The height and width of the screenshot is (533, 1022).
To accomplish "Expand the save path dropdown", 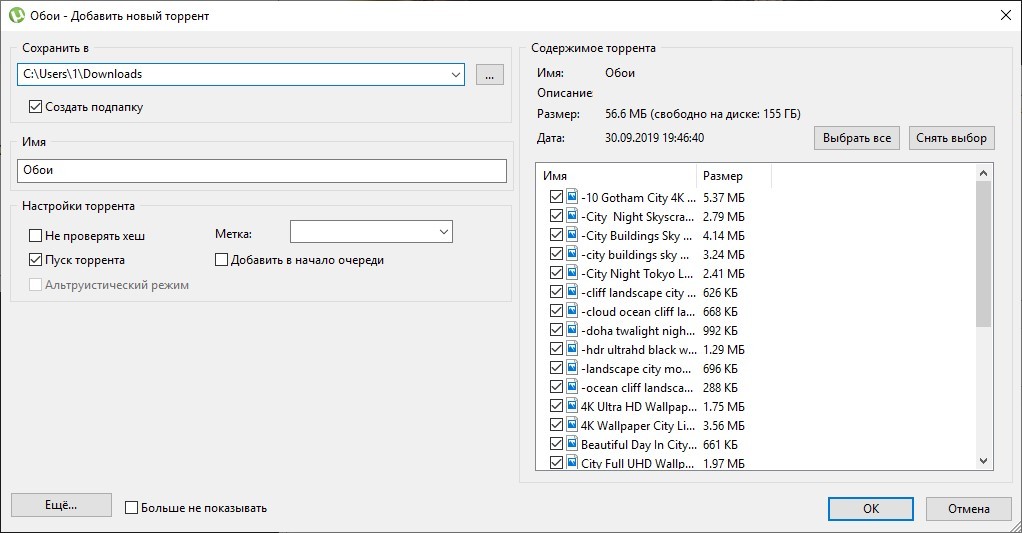I will click(455, 74).
